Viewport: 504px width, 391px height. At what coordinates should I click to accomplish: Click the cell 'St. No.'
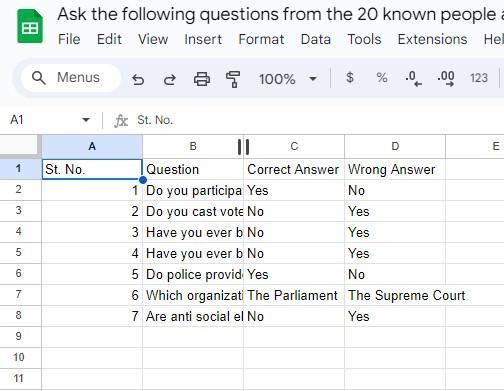tap(92, 169)
